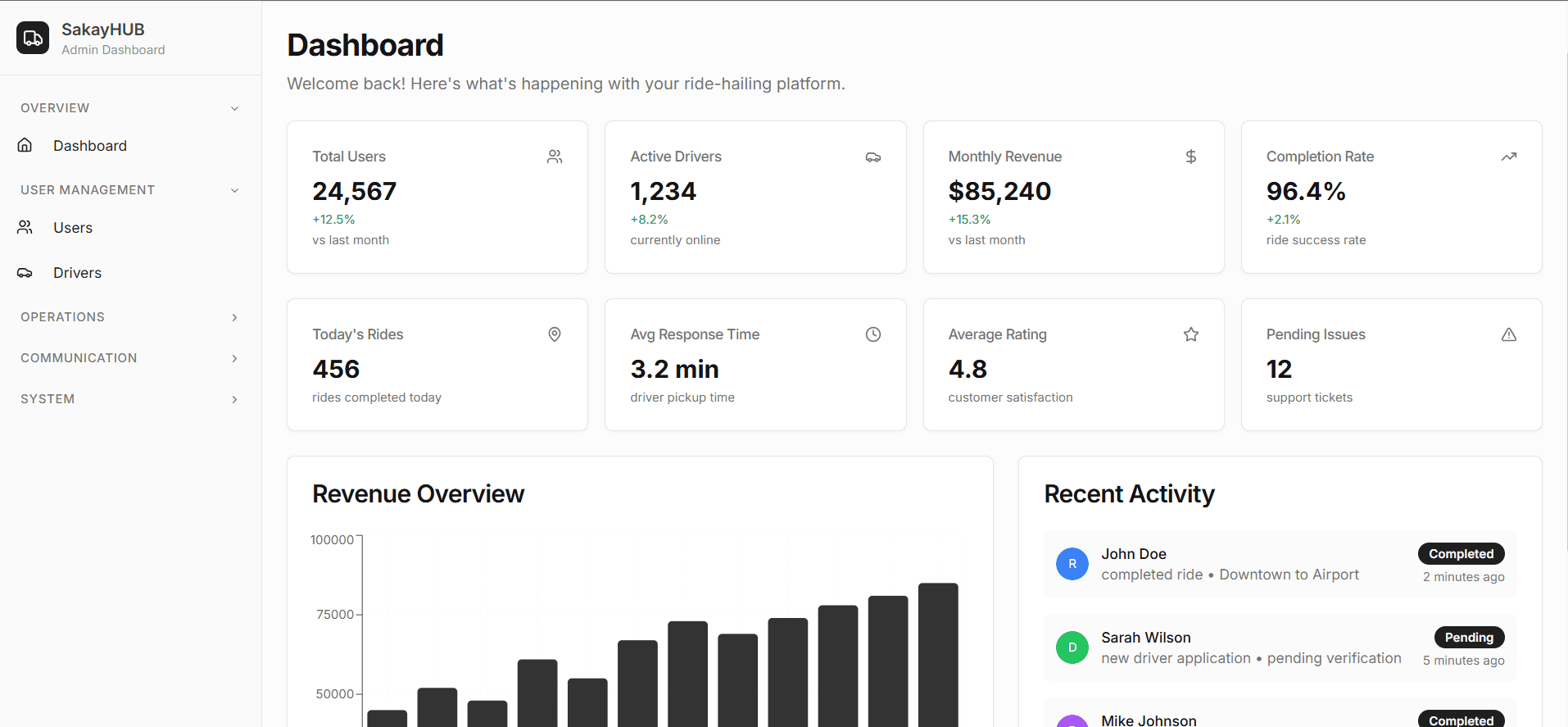Screen dimensions: 1568x727
Task: Click the Completed badge for Mike Johnson
Action: tap(1461, 719)
